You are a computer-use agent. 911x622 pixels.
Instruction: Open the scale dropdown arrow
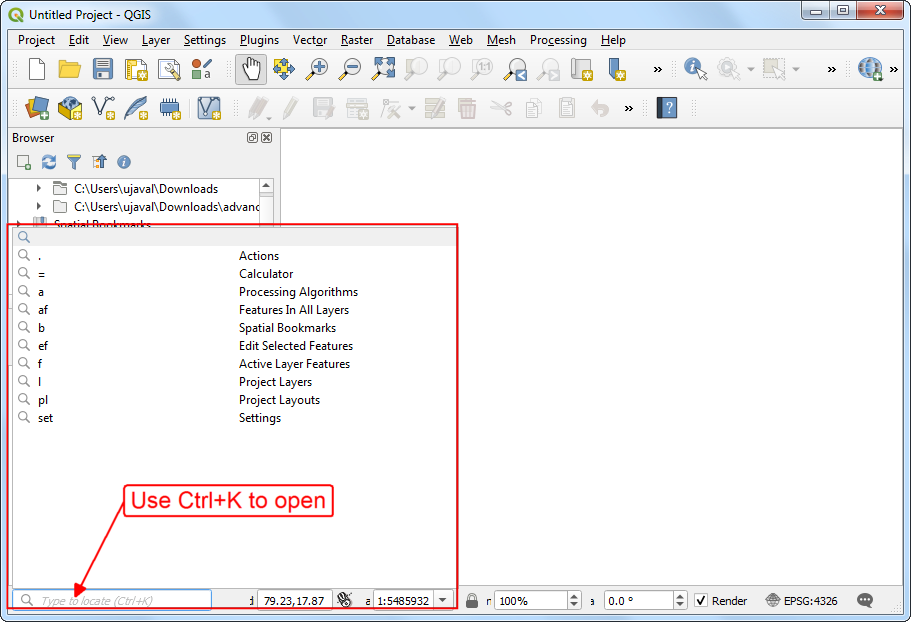pyautogui.click(x=443, y=601)
